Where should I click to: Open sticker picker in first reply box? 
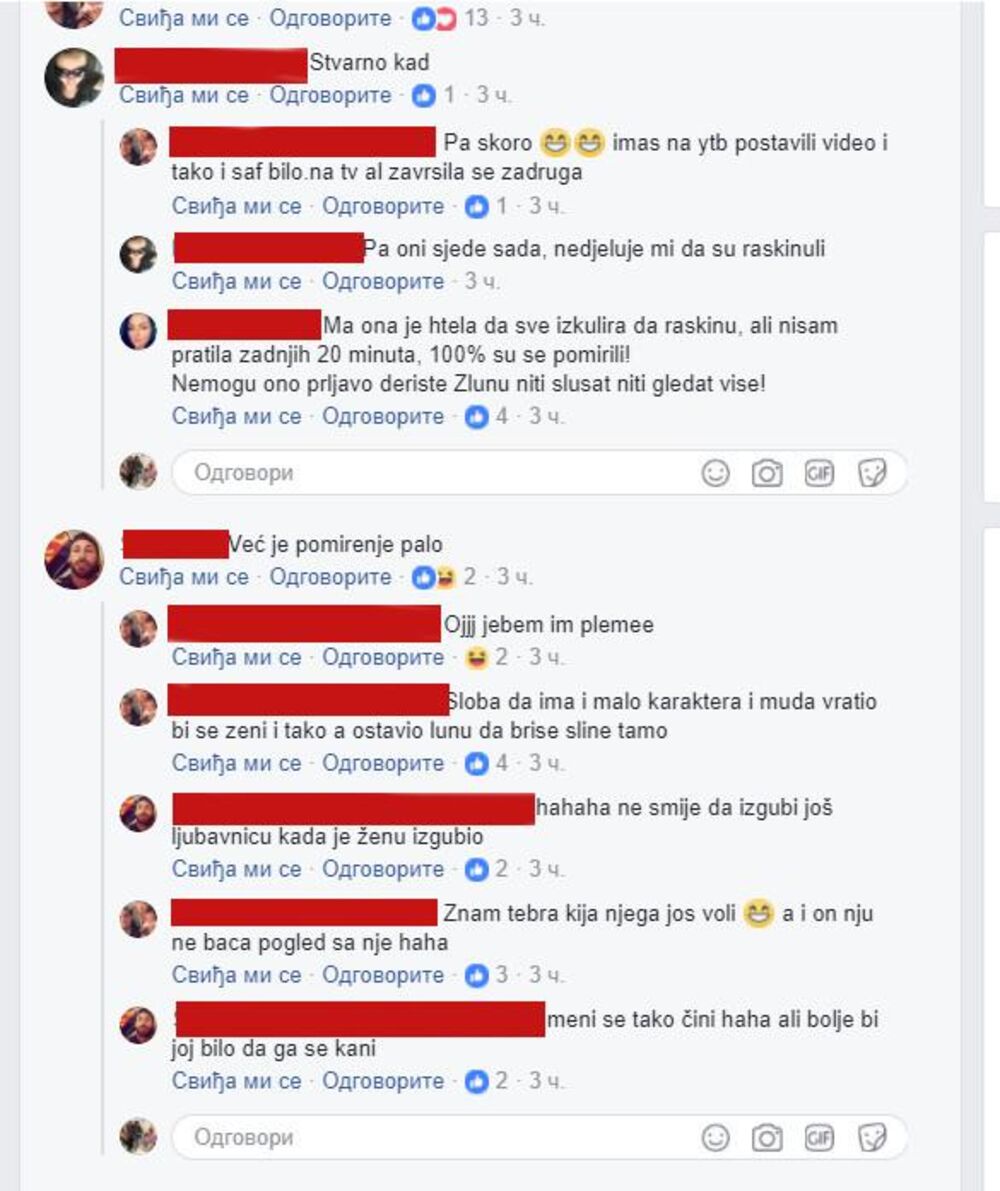point(872,473)
